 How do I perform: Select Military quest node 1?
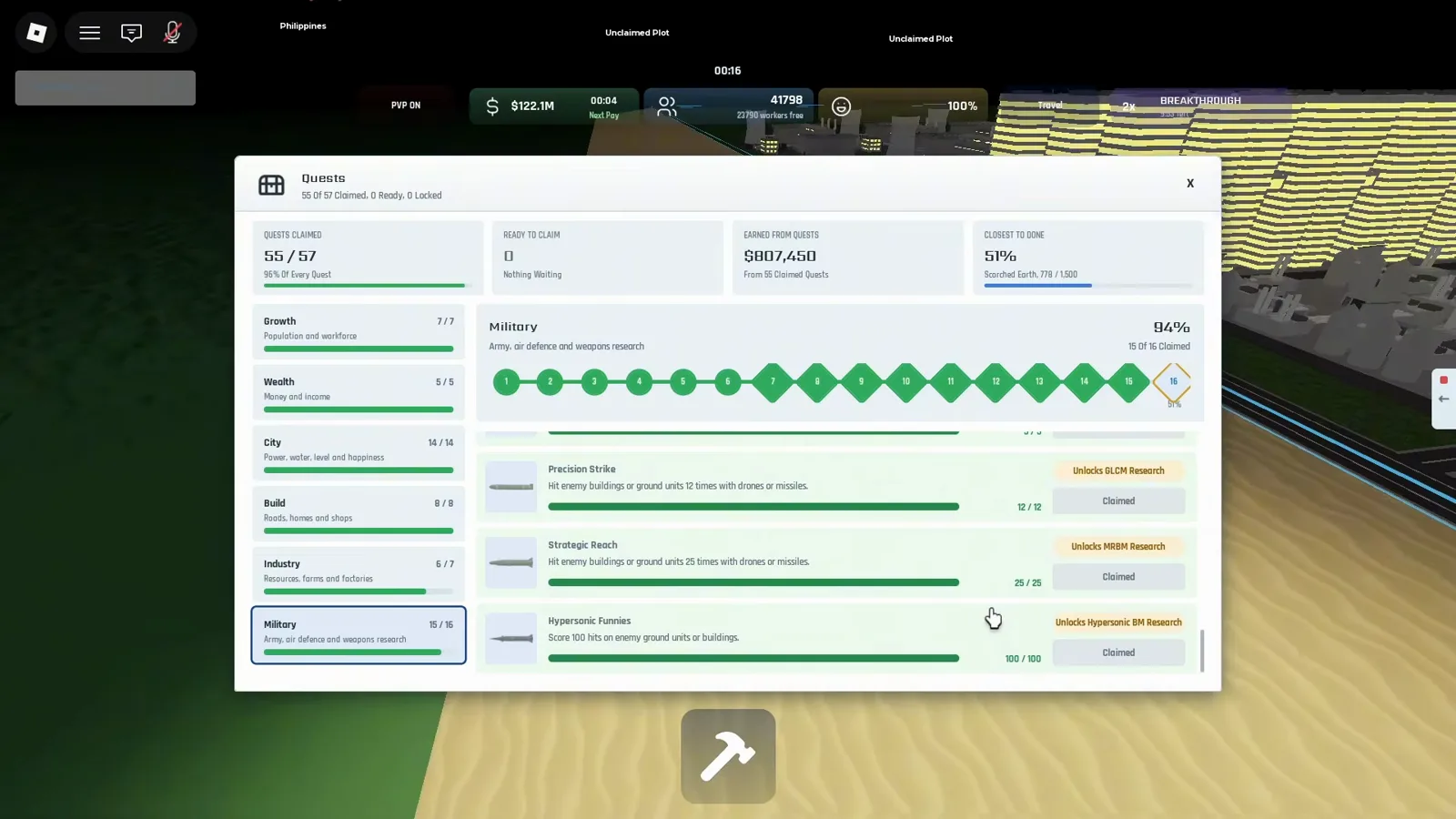pyautogui.click(x=506, y=381)
